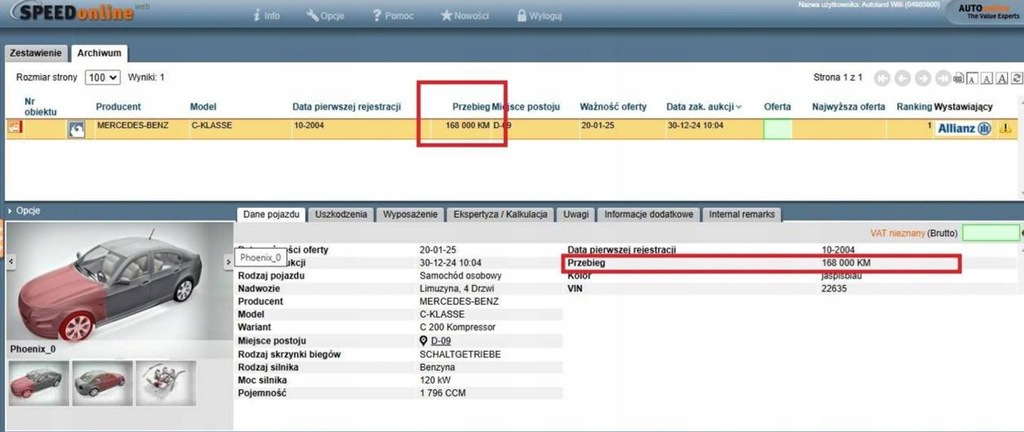Select the Archiwum tab
Viewport: 1024px width, 432px height.
point(100,54)
